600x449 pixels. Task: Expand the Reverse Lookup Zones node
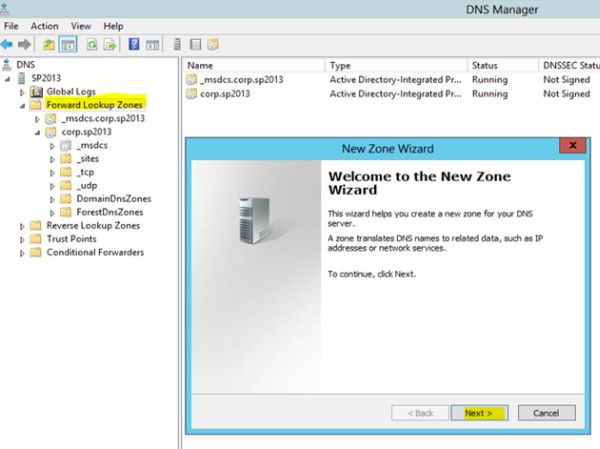pos(22,226)
